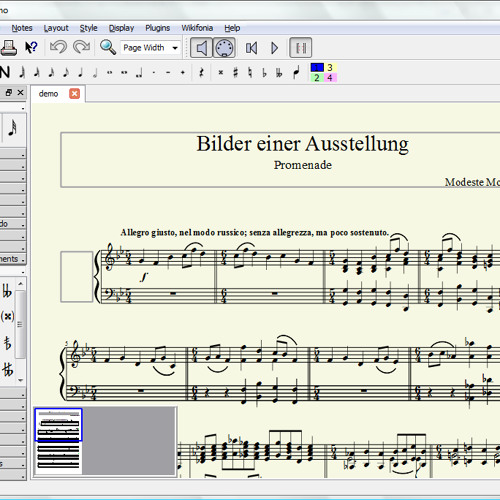Close the demo tab with red X
This screenshot has width=500, height=500.
tap(75, 94)
